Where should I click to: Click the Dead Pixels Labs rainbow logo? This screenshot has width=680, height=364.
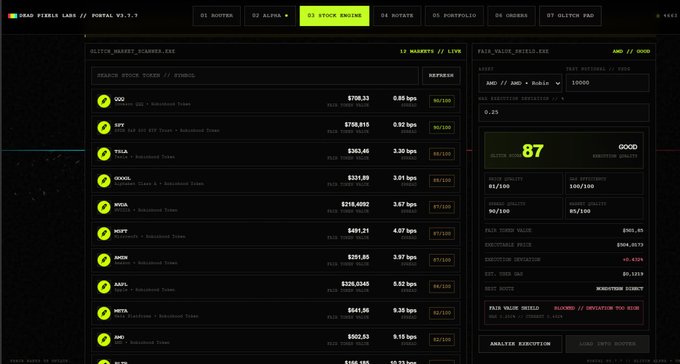point(13,16)
